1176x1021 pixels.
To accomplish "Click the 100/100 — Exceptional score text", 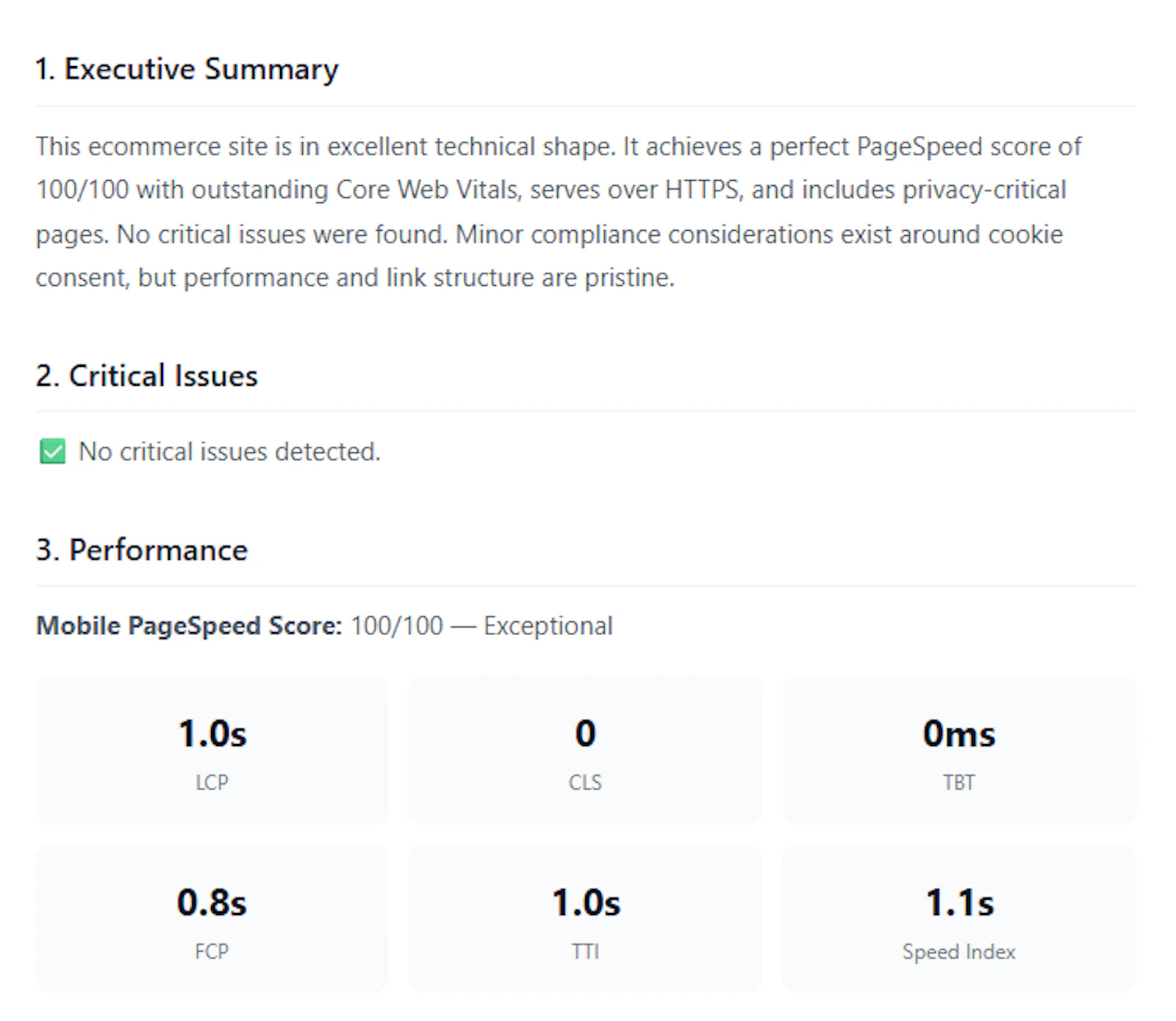I will click(481, 626).
